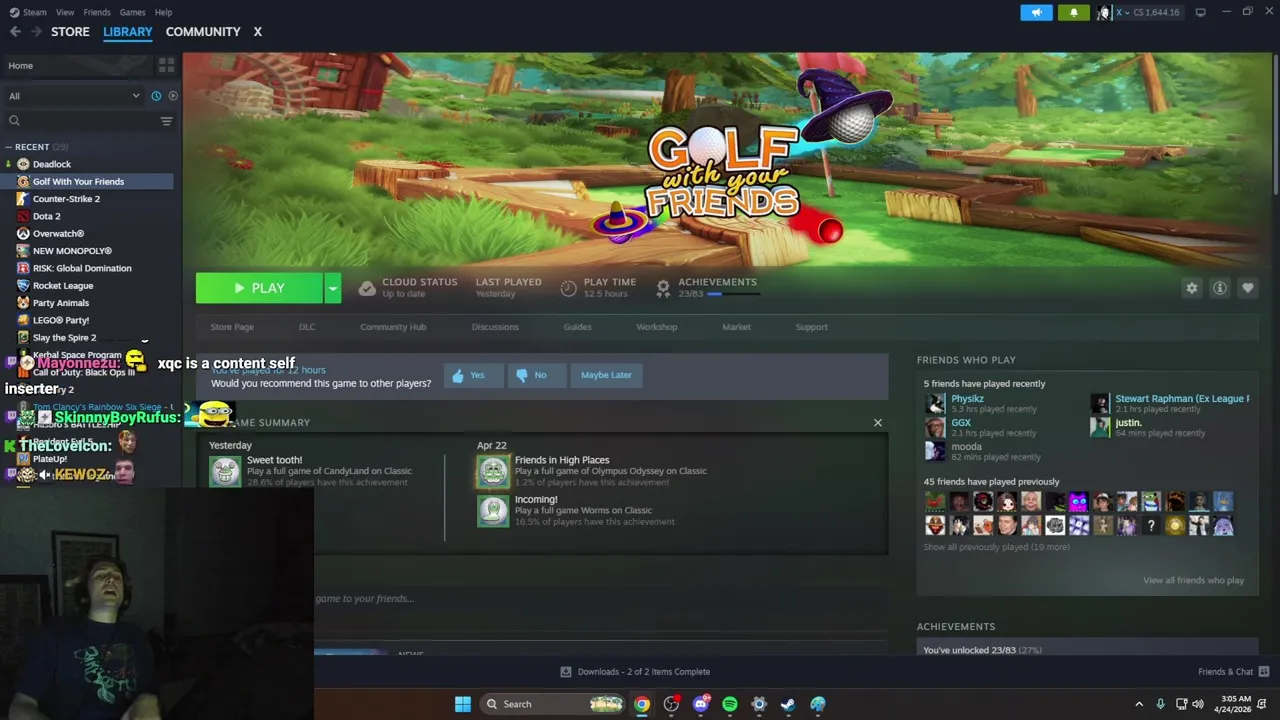Open the Steam menu
Screen dimensions: 1280x720
(29, 12)
